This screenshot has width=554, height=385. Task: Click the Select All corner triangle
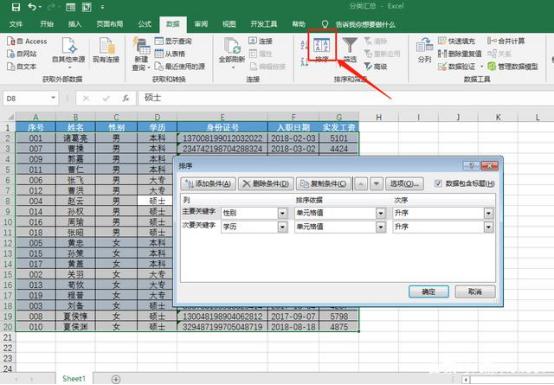(11, 117)
